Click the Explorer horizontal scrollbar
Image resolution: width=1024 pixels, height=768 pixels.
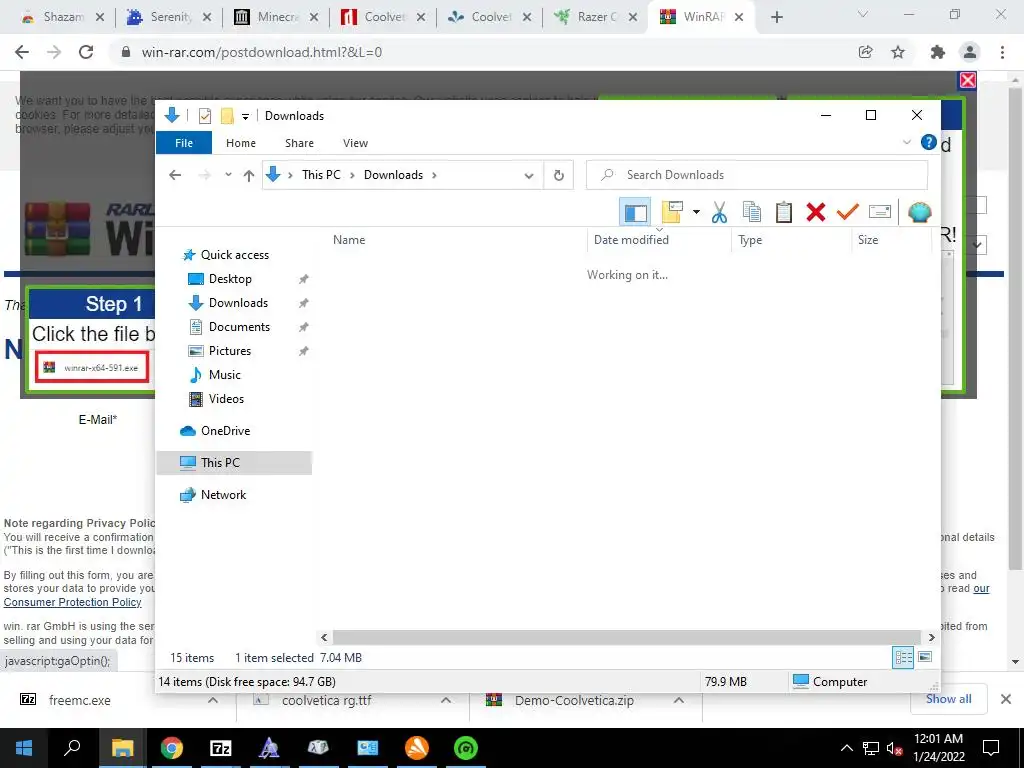point(626,637)
